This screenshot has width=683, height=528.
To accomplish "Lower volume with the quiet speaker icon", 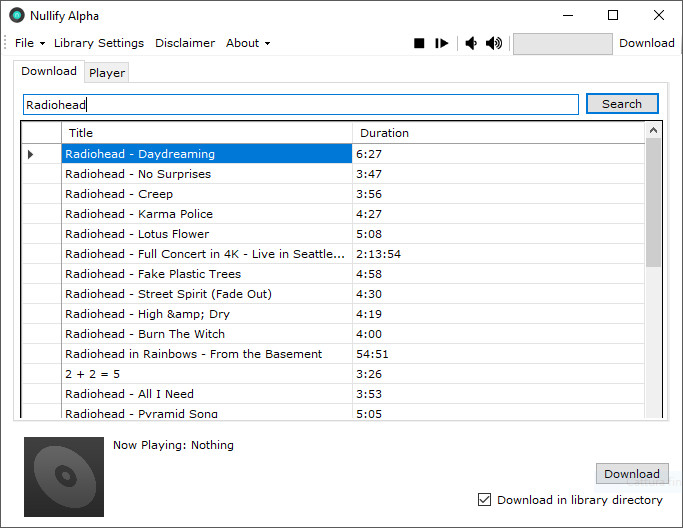I will pos(471,43).
